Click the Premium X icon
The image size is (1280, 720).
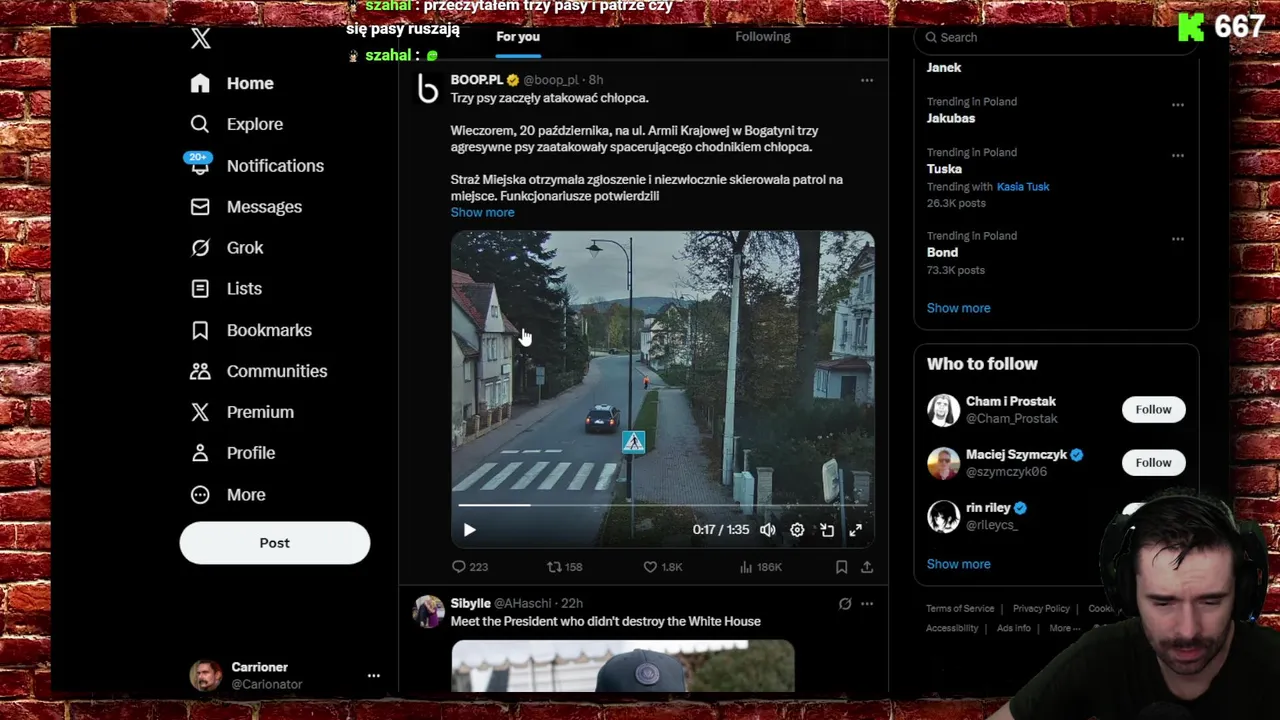200,412
